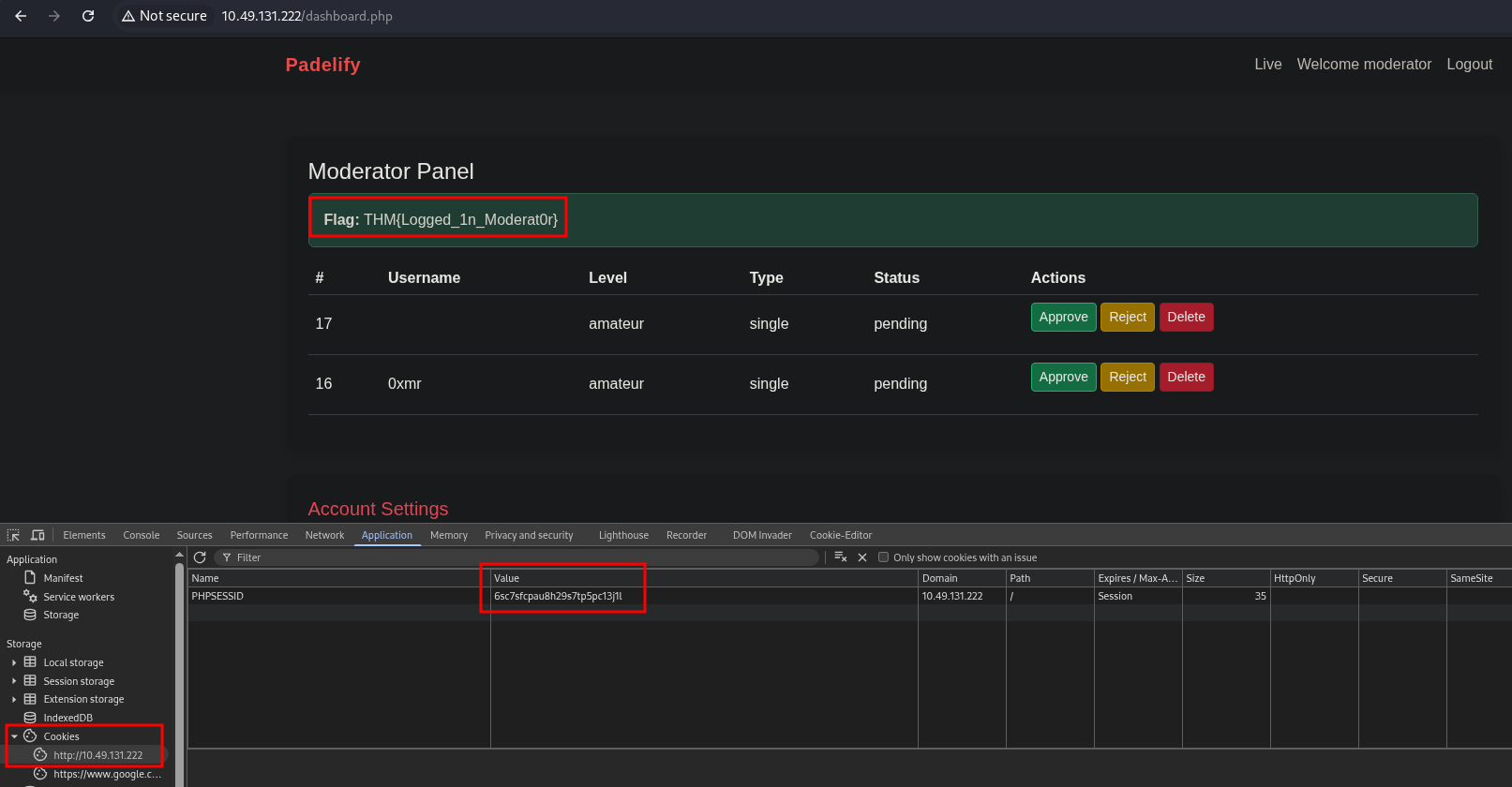Delete entry number 17

[1186, 317]
